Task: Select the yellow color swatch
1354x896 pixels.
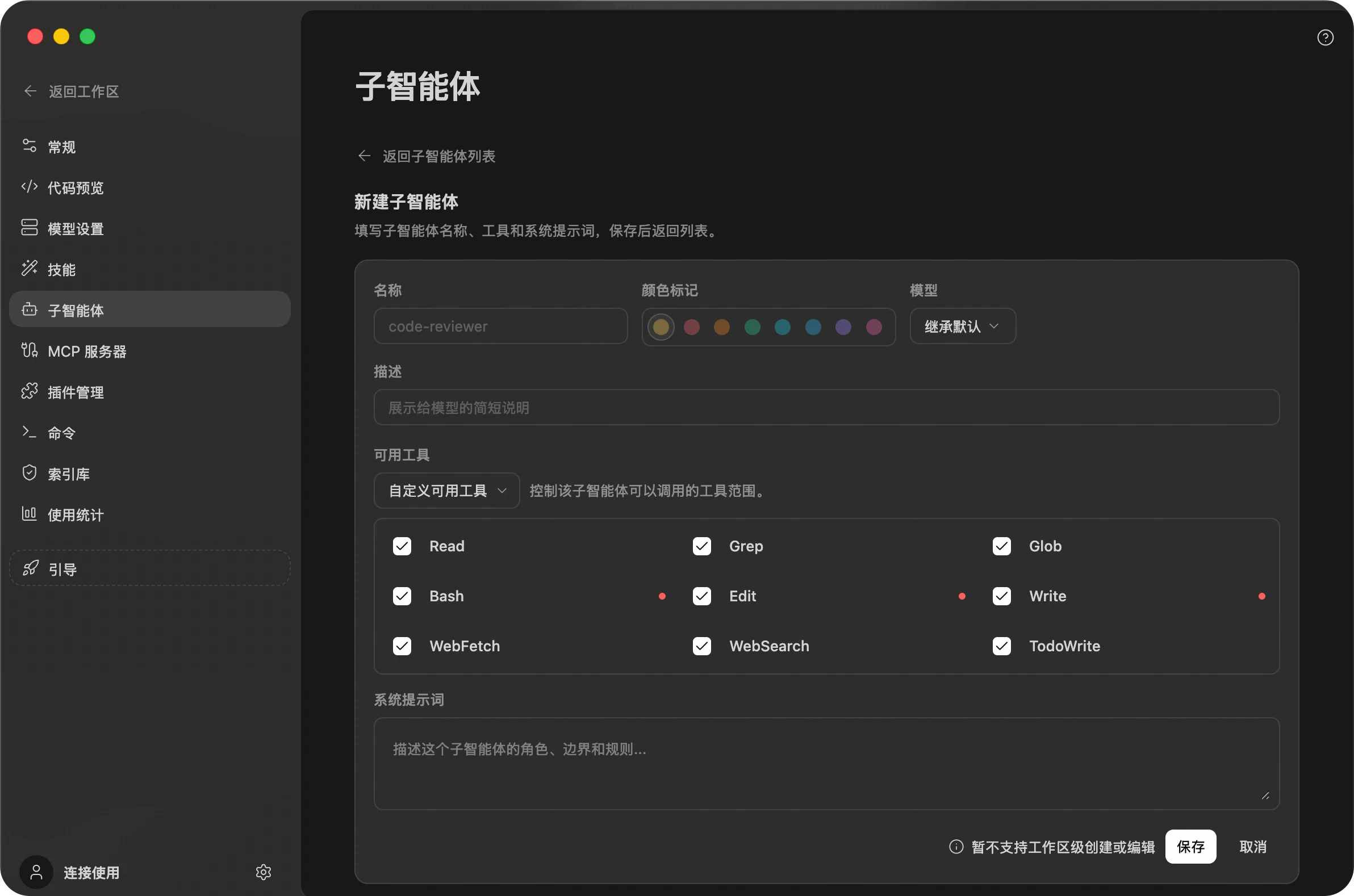Action: pos(661,327)
